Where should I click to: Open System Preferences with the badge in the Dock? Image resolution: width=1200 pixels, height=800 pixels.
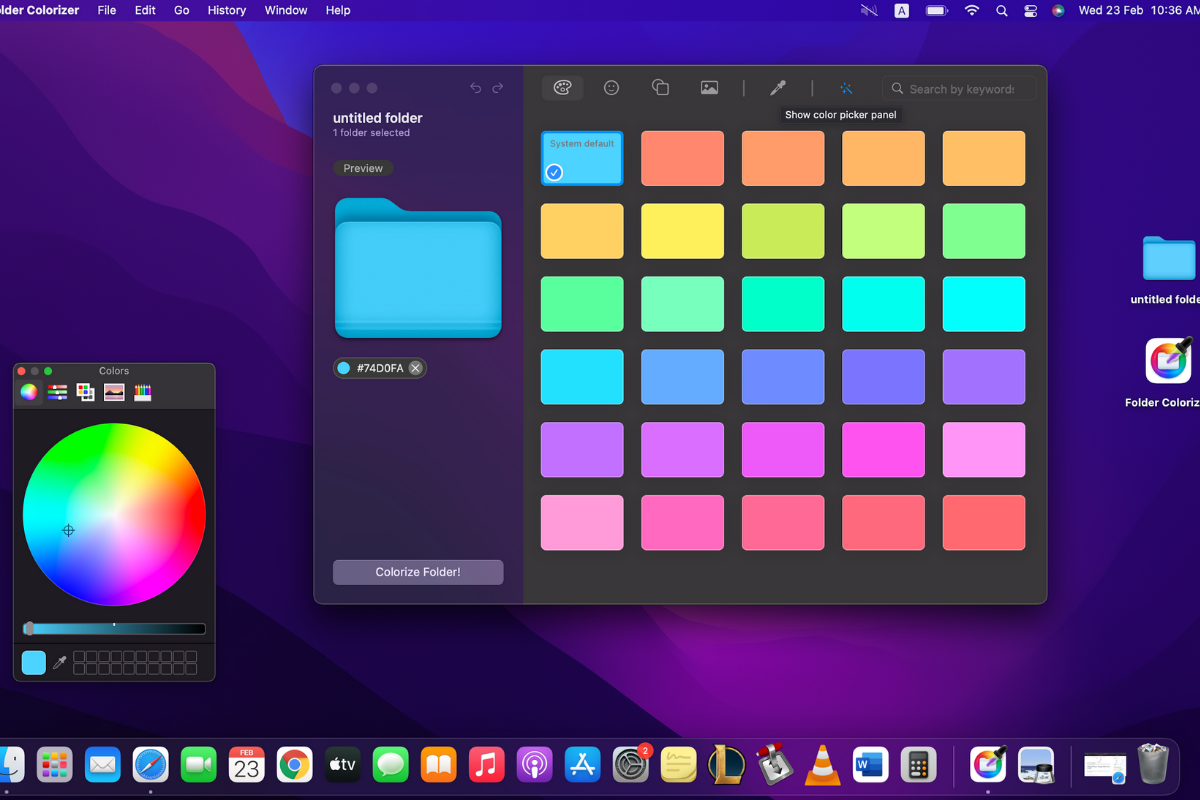(631, 765)
